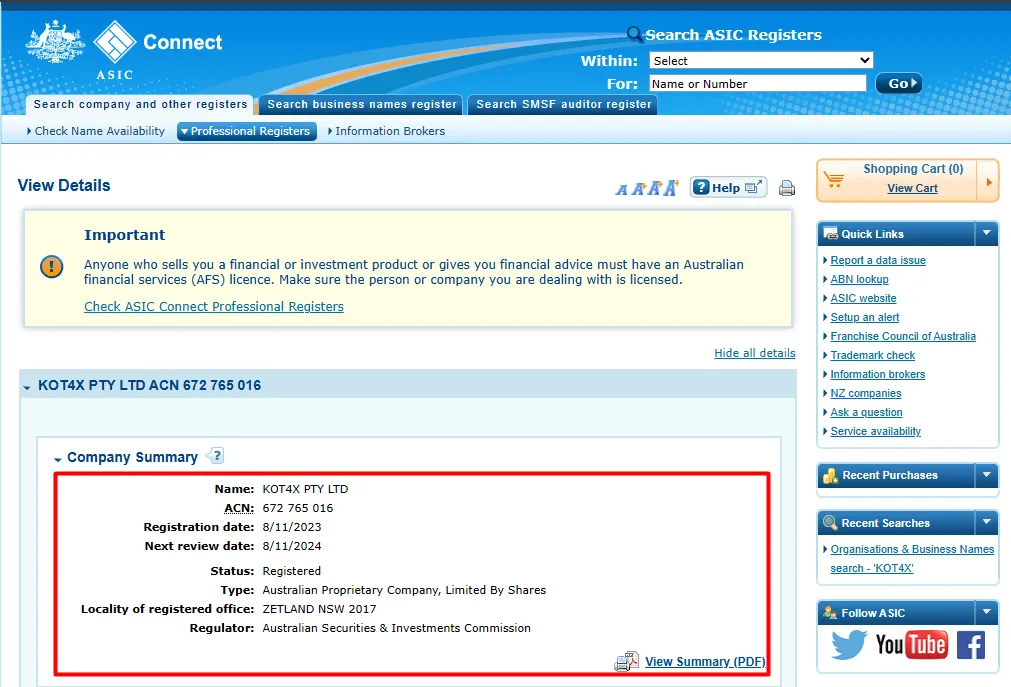Open View Summary (PDF) link
Viewport: 1011px width, 687px height.
click(x=705, y=661)
